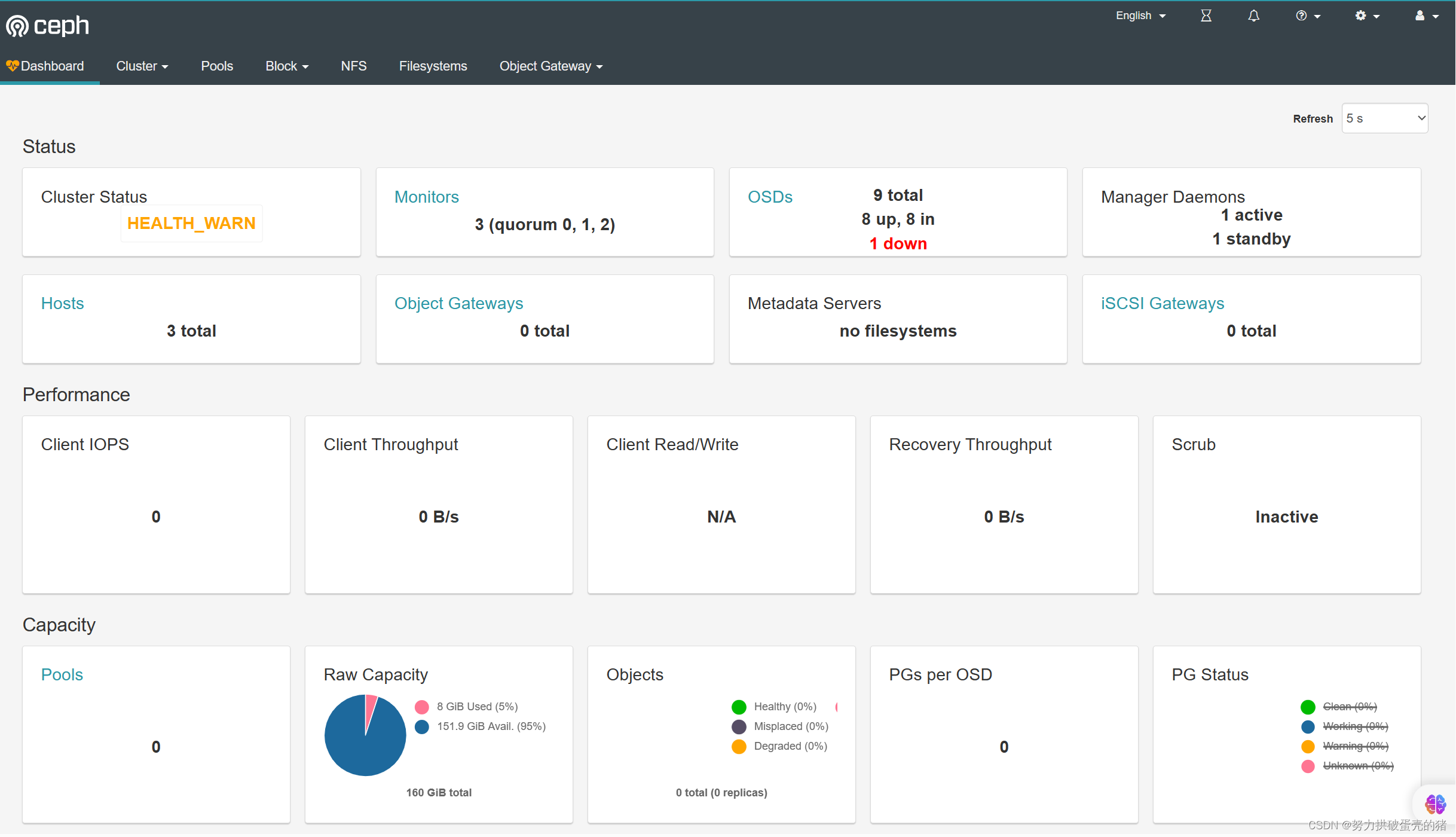Expand the Cluster dropdown menu
The height and width of the screenshot is (837, 1456).
[x=142, y=66]
